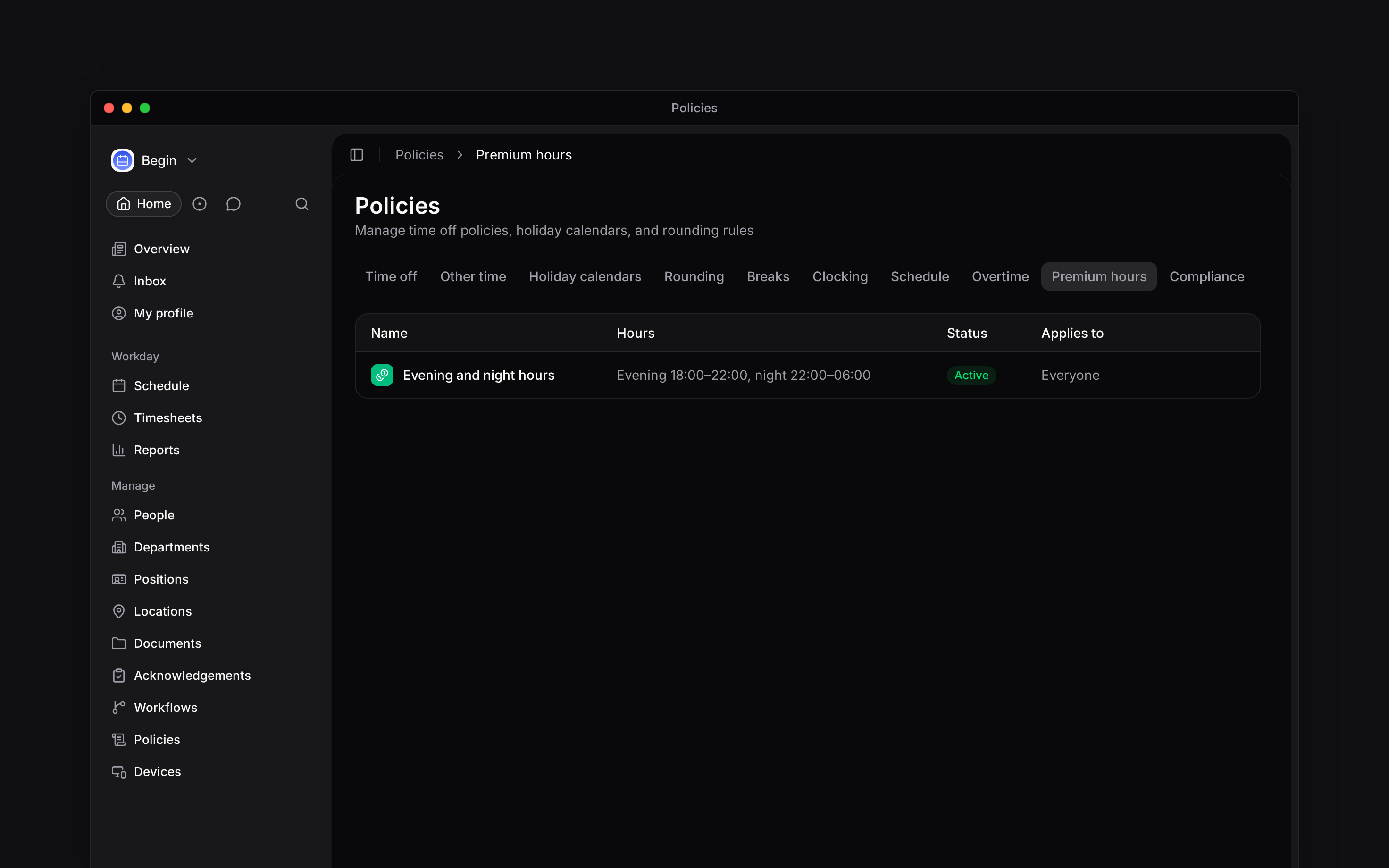Click the Overview newspaper icon
1389x868 pixels.
119,249
